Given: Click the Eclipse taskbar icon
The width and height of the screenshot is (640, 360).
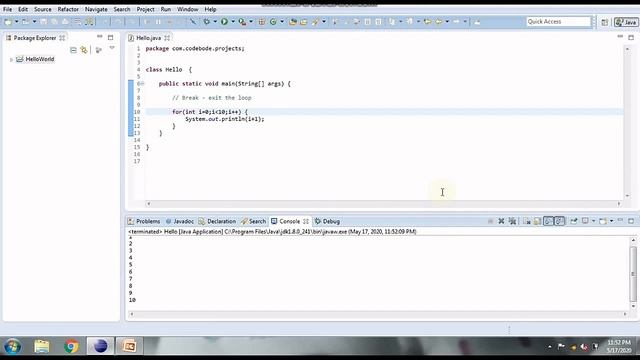Looking at the screenshot, I should coord(100,347).
